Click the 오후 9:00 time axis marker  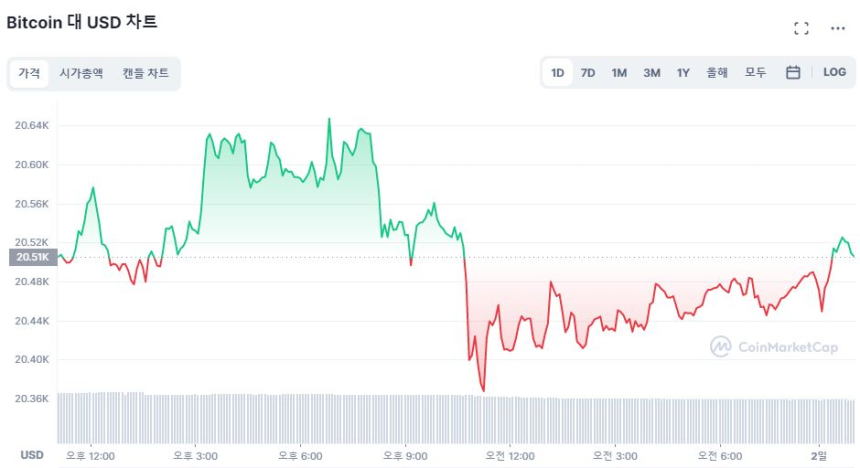coord(405,456)
